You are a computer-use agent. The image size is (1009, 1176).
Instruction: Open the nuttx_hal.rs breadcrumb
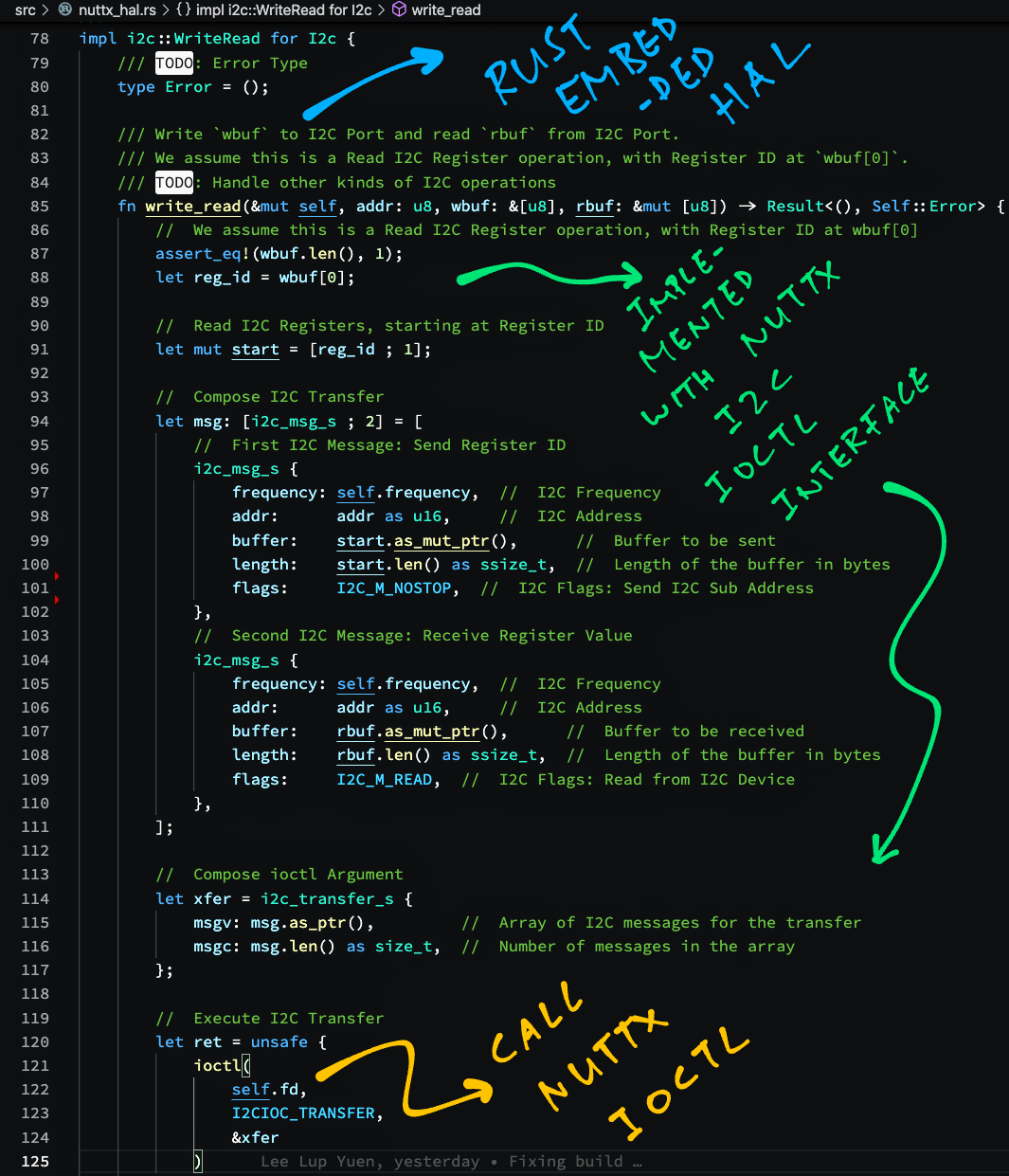pyautogui.click(x=117, y=10)
